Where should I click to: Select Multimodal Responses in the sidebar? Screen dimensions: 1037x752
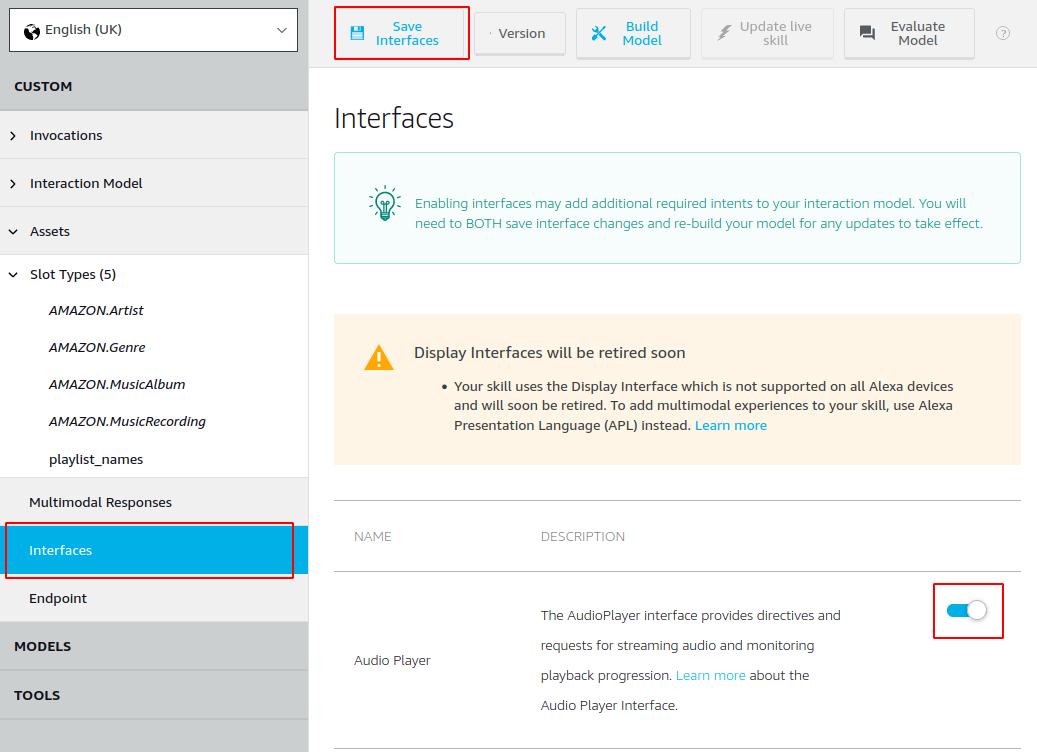[100, 502]
